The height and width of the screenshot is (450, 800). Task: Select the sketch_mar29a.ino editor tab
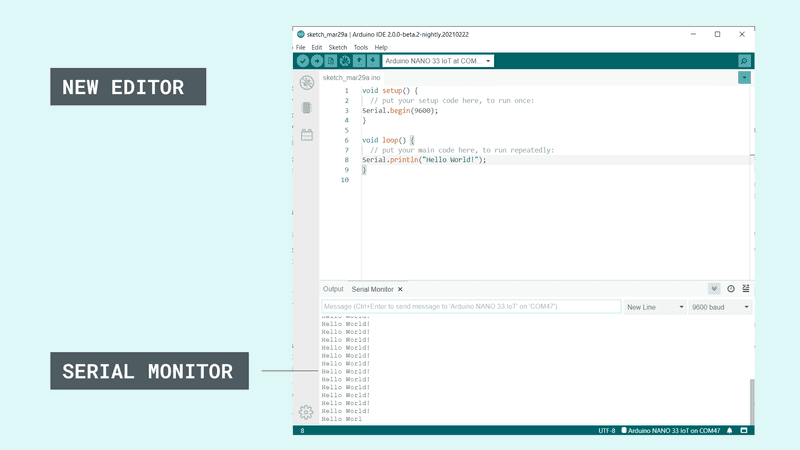[352, 78]
